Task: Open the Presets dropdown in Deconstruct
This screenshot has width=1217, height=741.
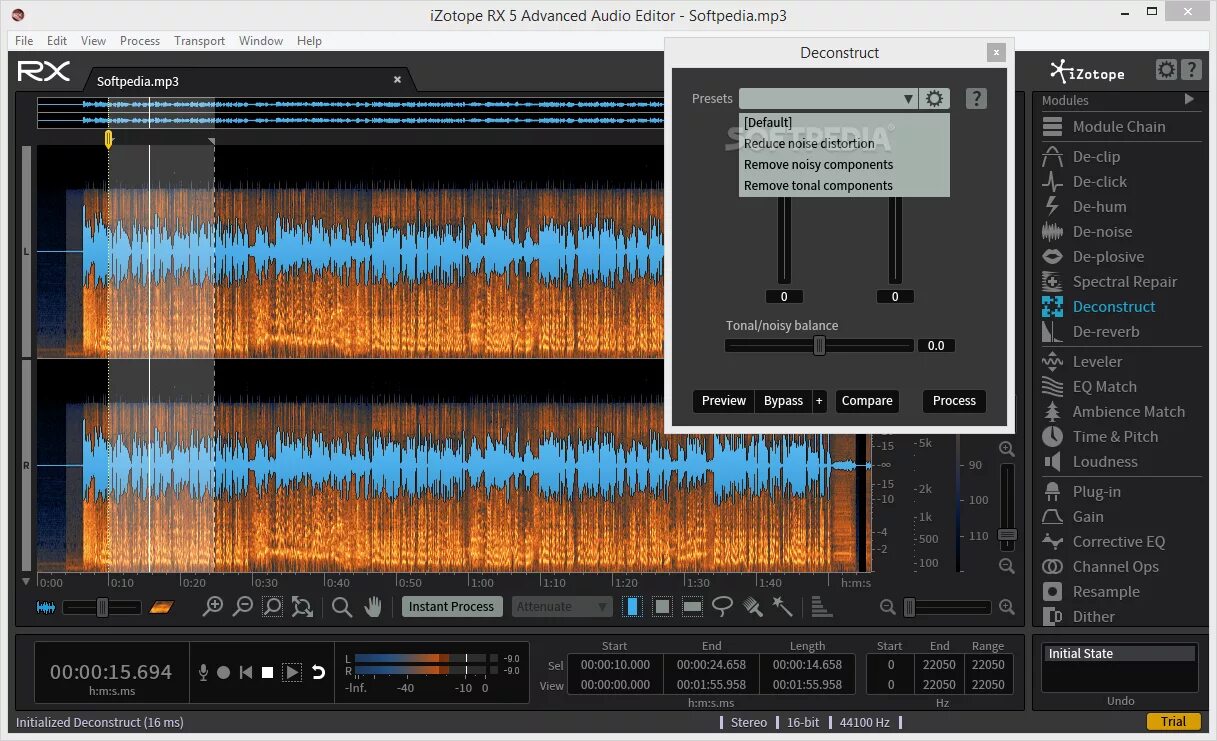Action: click(828, 98)
